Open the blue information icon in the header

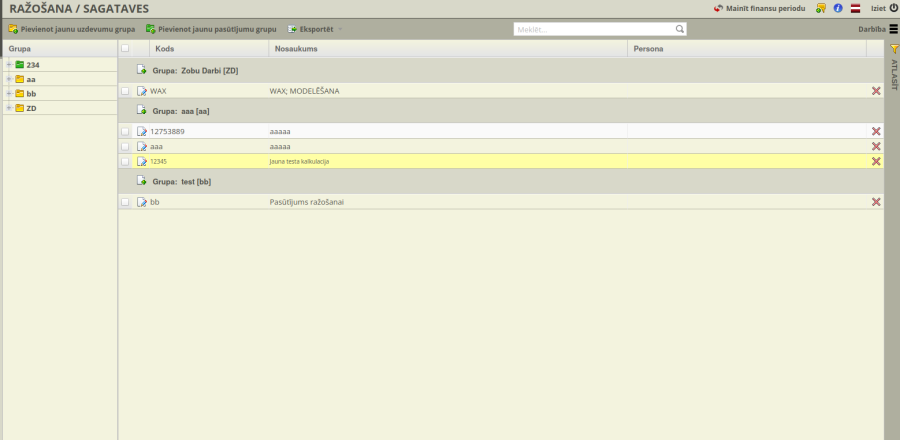(x=837, y=8)
